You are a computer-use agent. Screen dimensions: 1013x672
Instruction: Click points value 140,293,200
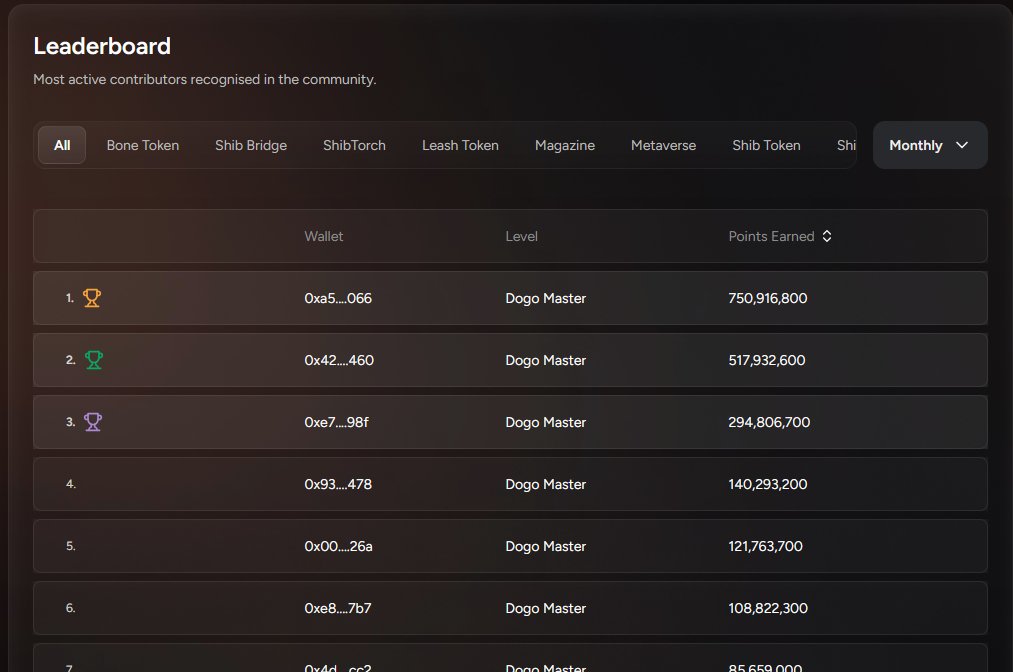(x=768, y=485)
